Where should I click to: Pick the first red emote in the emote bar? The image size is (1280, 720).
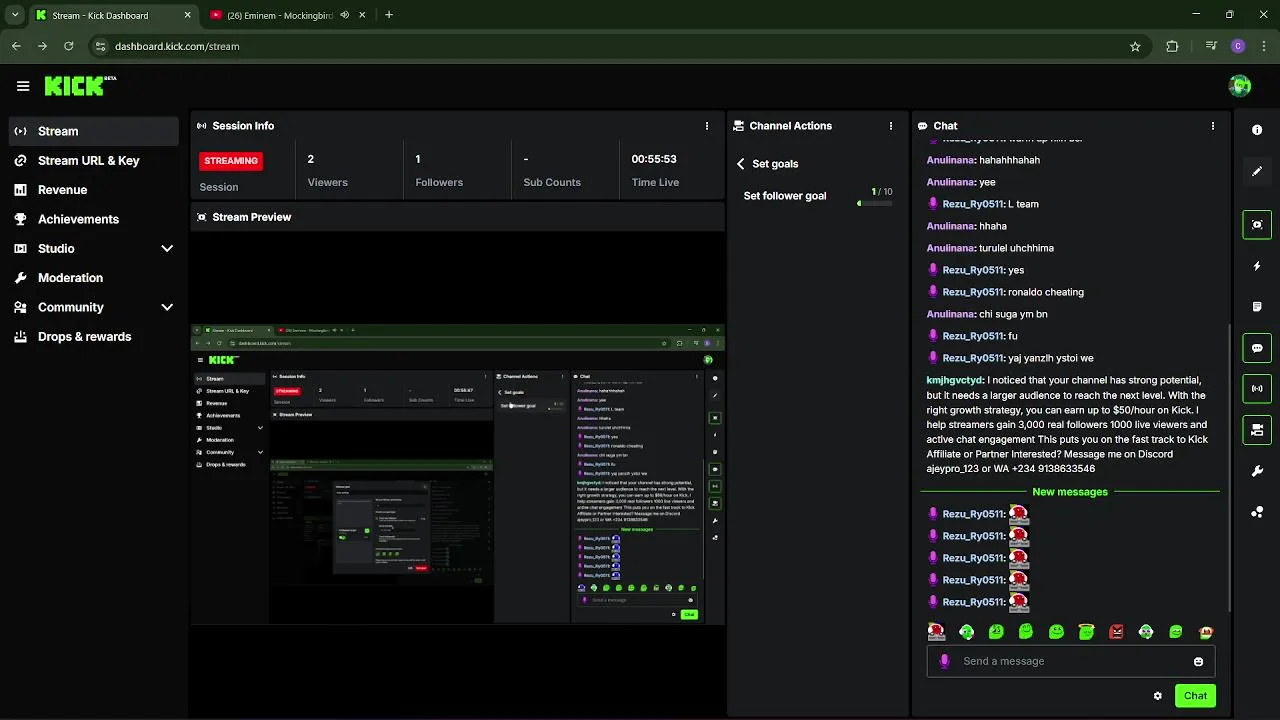tap(936, 631)
